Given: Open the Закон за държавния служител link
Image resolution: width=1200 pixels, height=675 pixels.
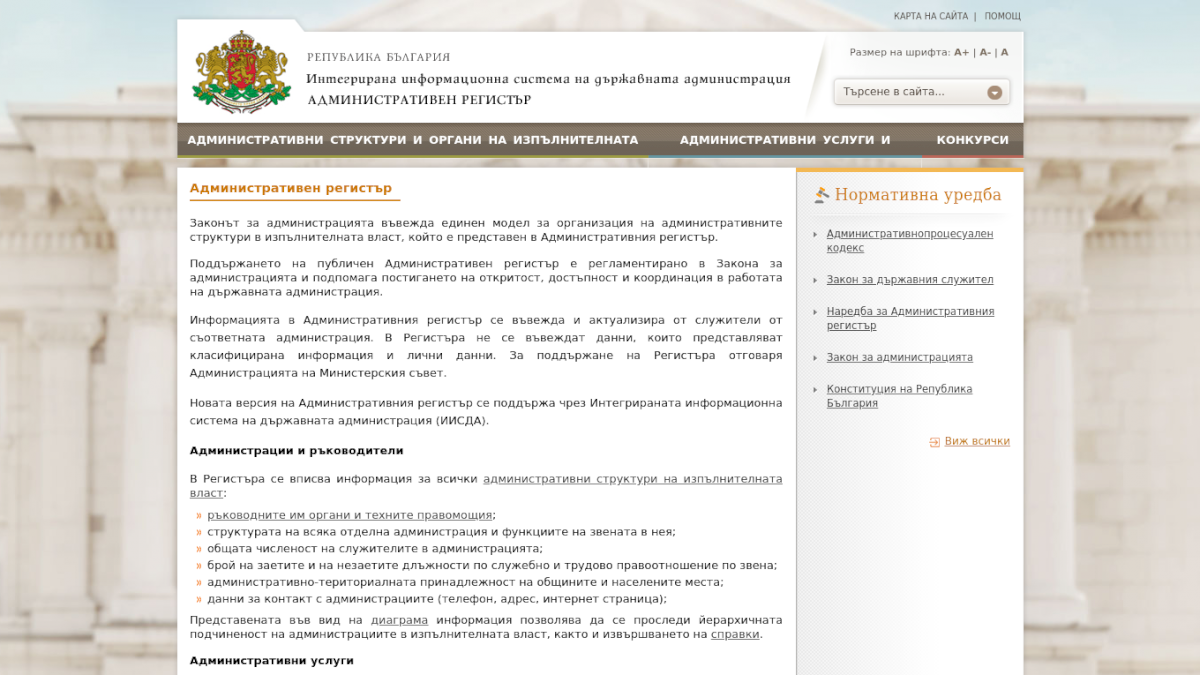Looking at the screenshot, I should point(909,279).
